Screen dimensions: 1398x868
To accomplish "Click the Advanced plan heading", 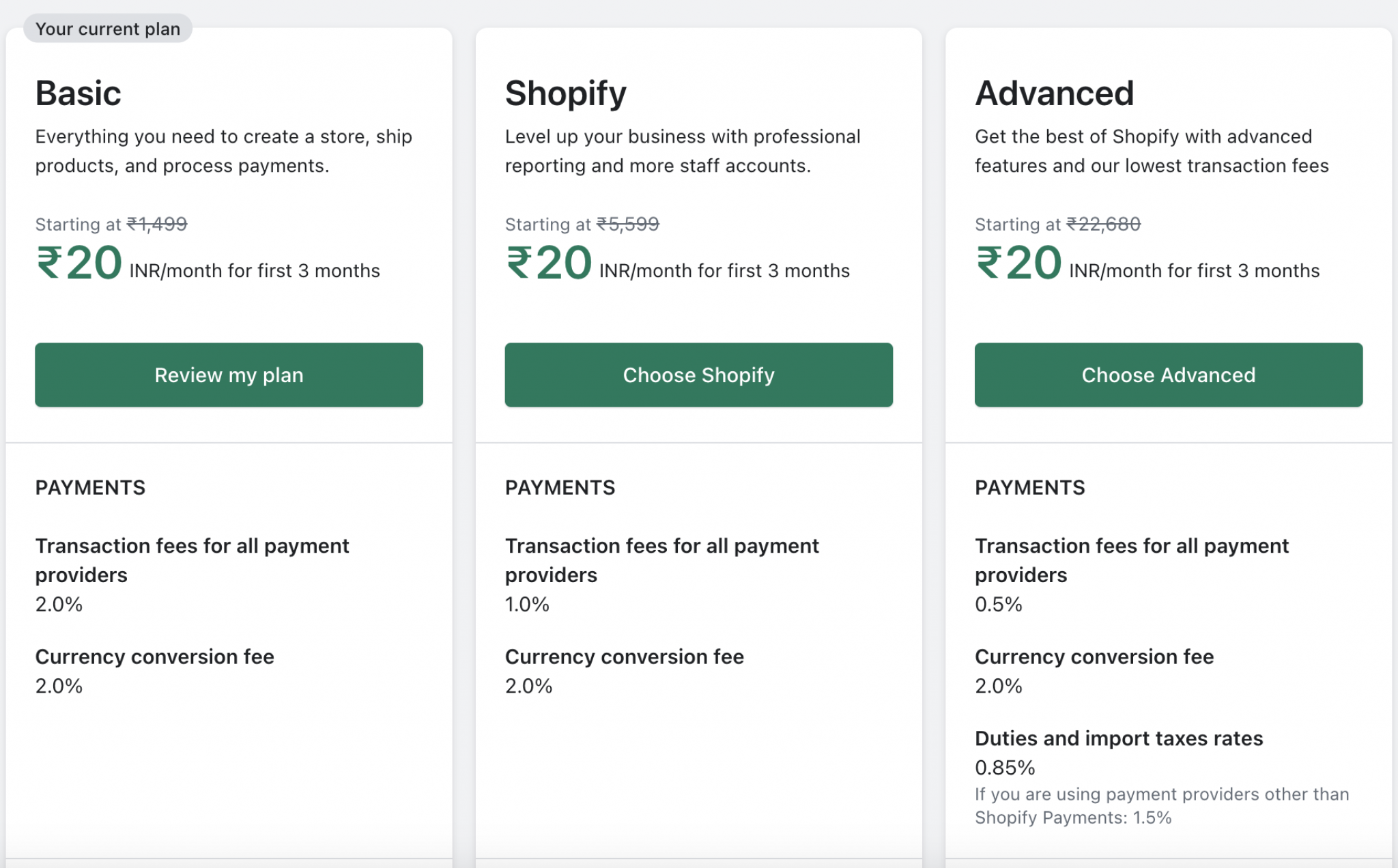I will tap(1054, 93).
